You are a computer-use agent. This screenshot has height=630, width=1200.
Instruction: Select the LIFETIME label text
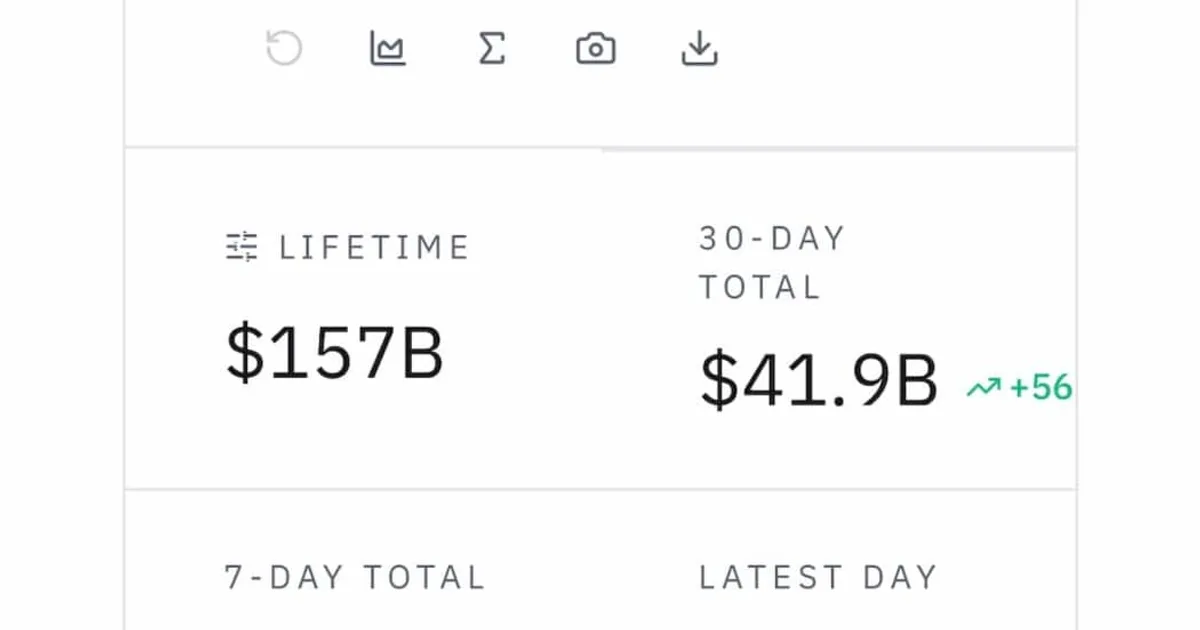click(374, 247)
